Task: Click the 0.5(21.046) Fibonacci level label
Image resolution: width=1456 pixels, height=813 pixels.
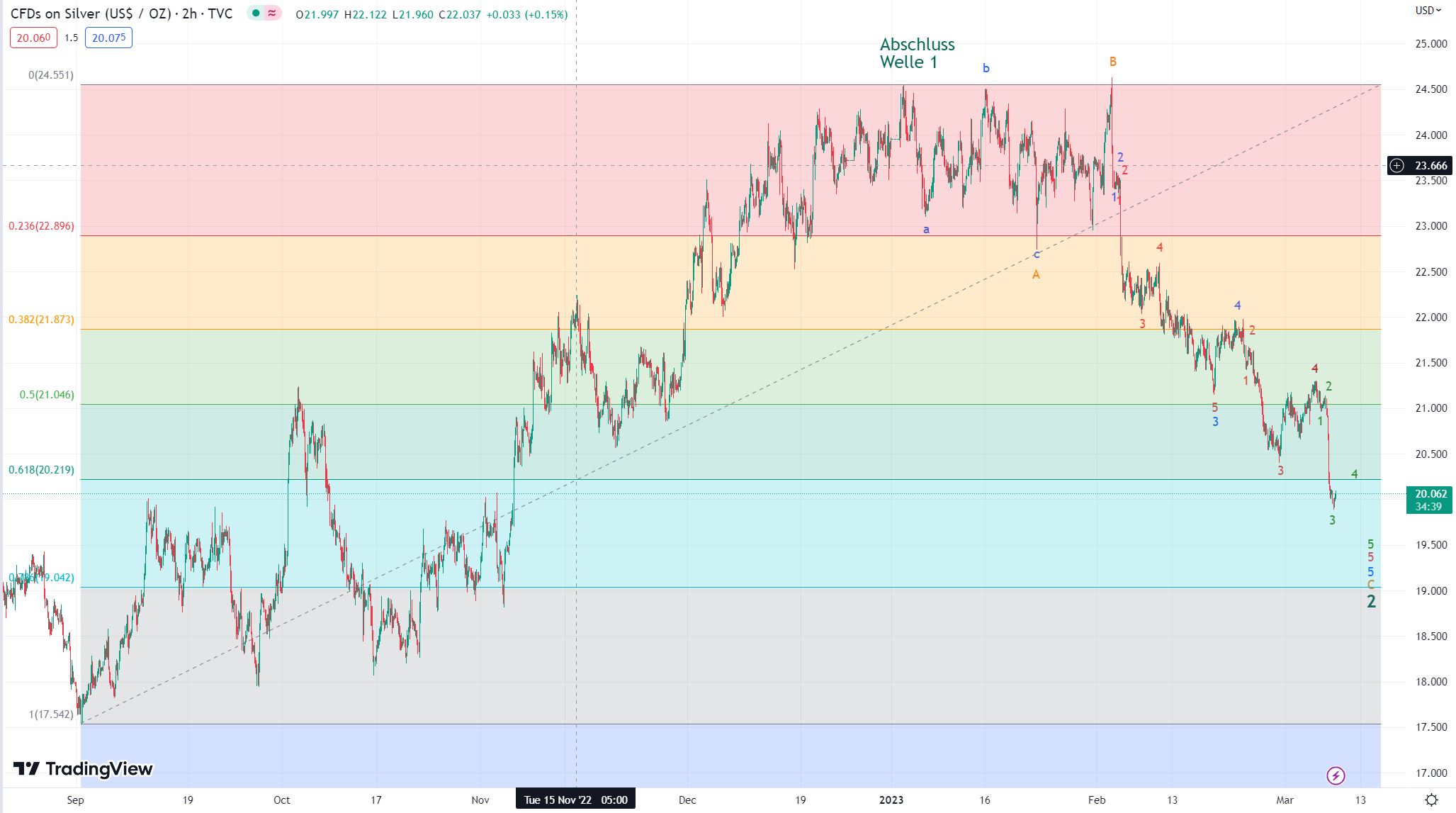Action: point(47,395)
